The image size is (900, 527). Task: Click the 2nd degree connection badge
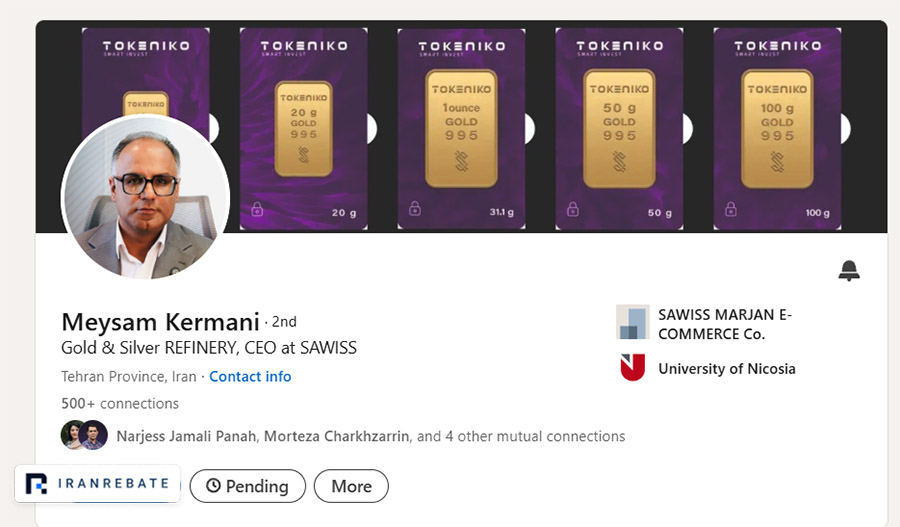pos(284,321)
